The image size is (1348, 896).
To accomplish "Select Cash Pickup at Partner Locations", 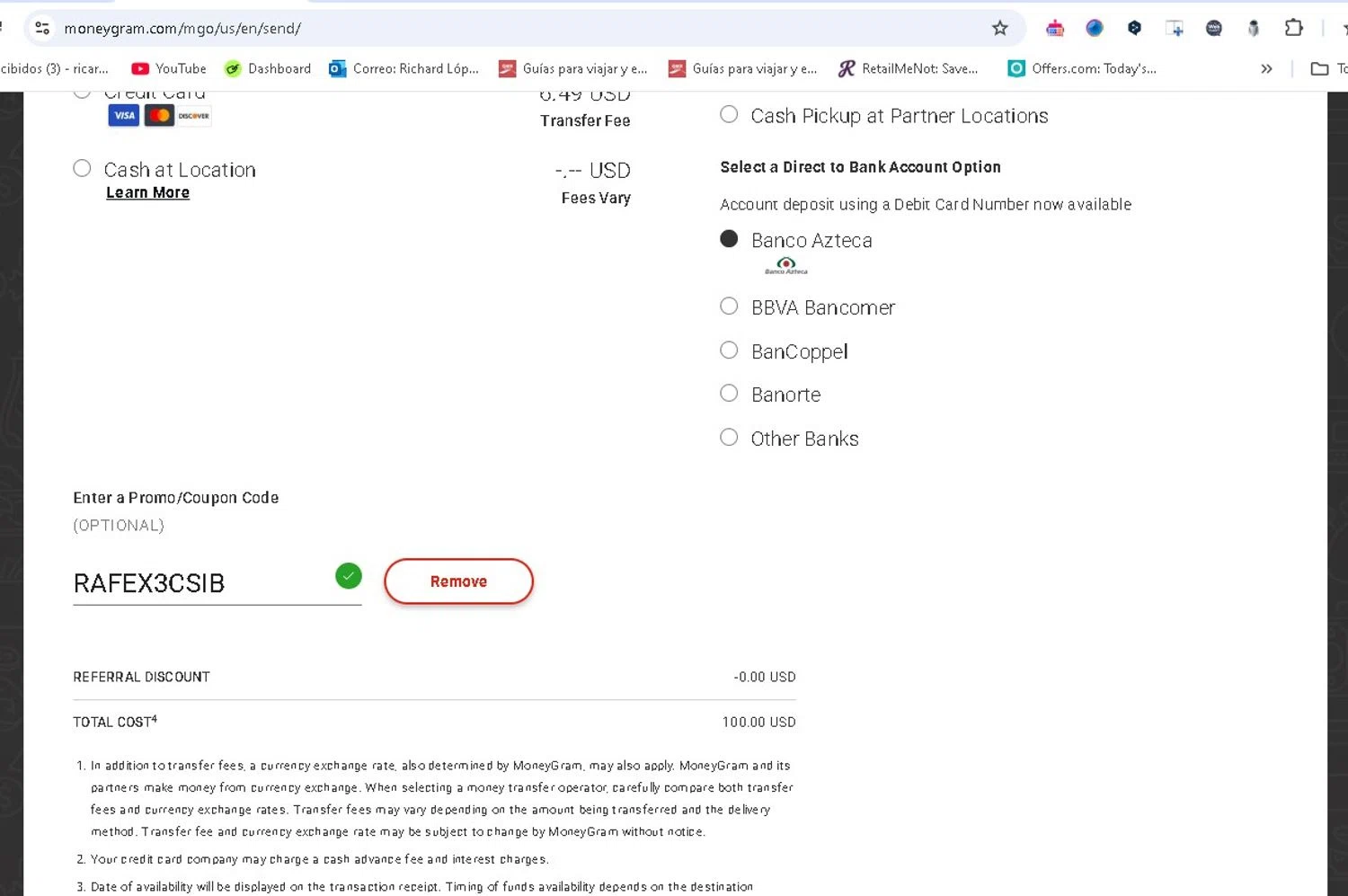I will click(729, 115).
